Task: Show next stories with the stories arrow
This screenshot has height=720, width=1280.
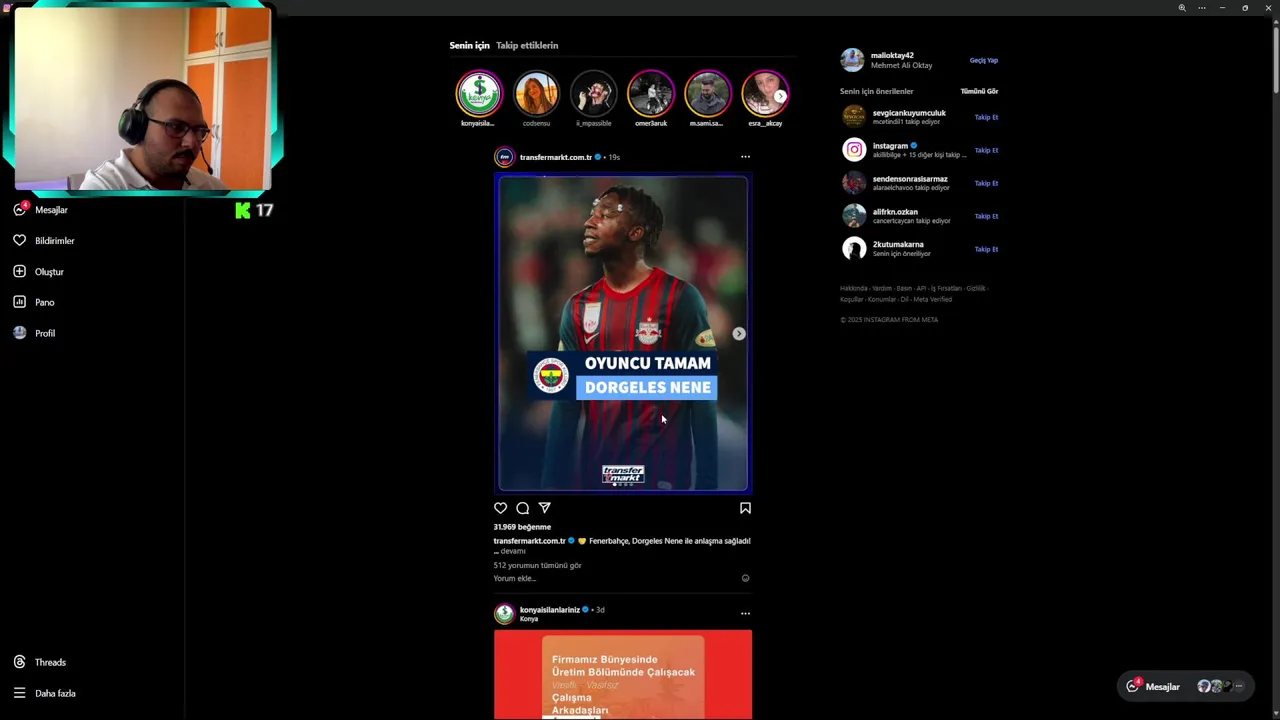Action: point(780,96)
